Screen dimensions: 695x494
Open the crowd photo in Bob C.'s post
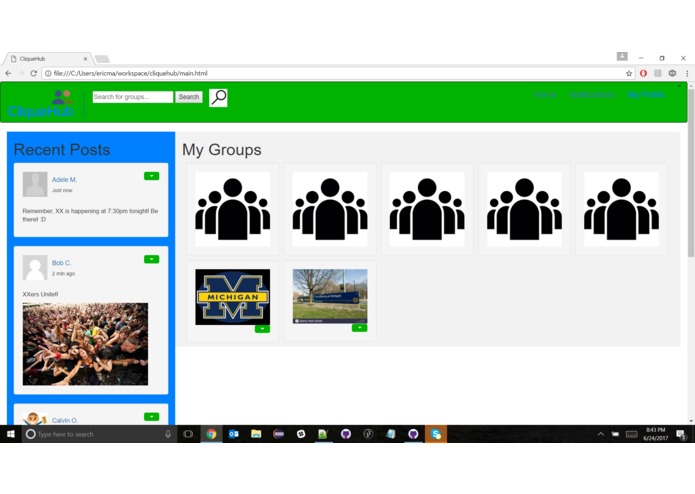coord(85,344)
